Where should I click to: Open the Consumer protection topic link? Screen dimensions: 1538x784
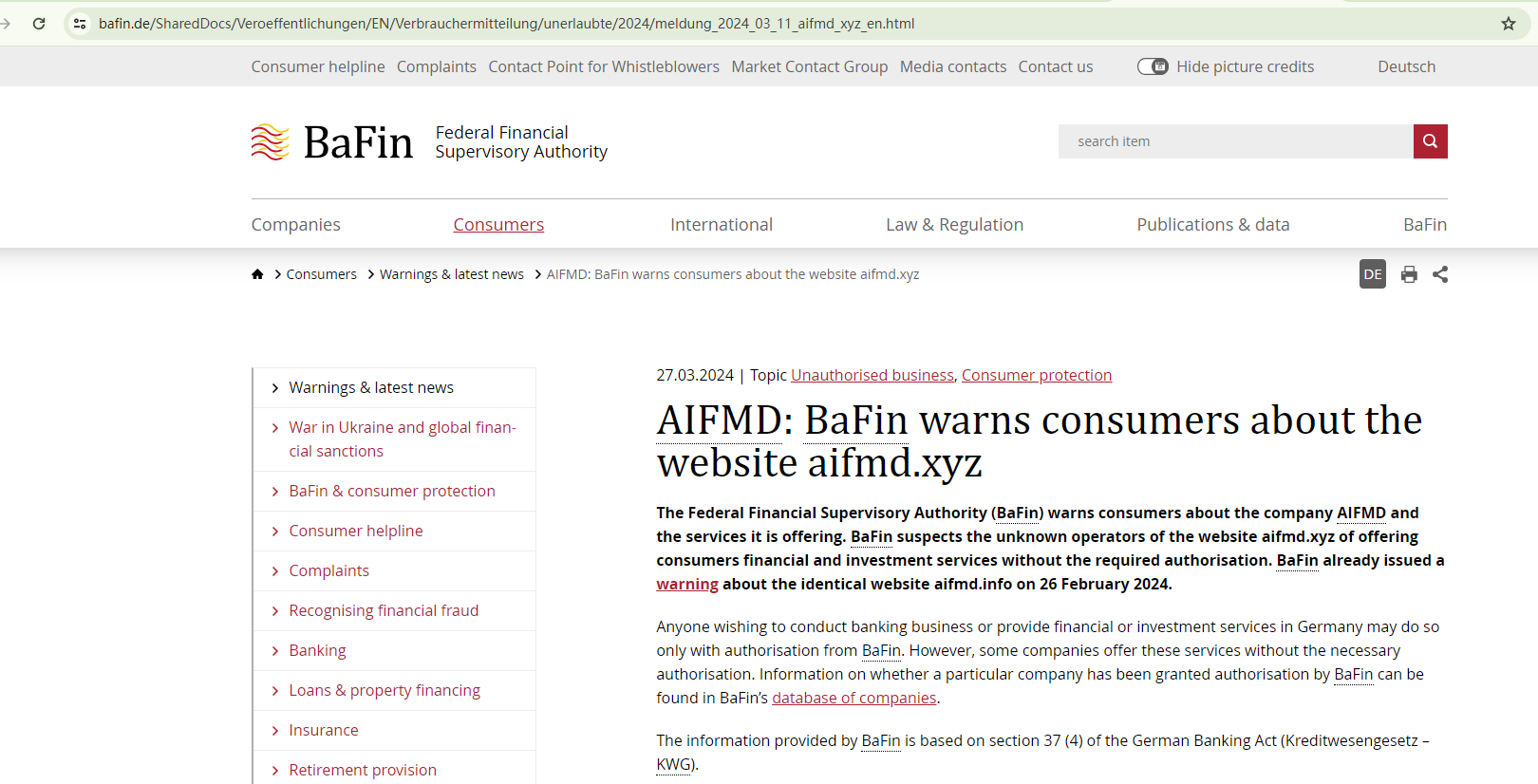[1037, 375]
